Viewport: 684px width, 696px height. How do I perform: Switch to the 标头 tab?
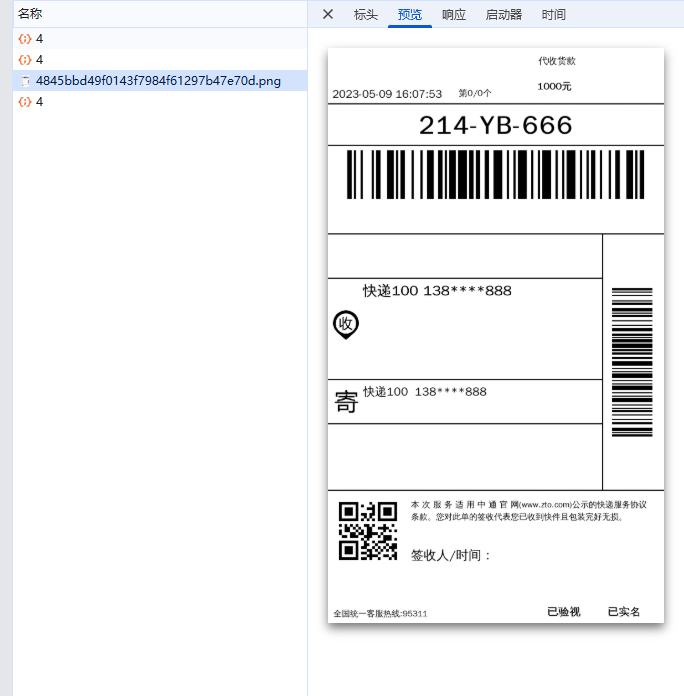366,14
